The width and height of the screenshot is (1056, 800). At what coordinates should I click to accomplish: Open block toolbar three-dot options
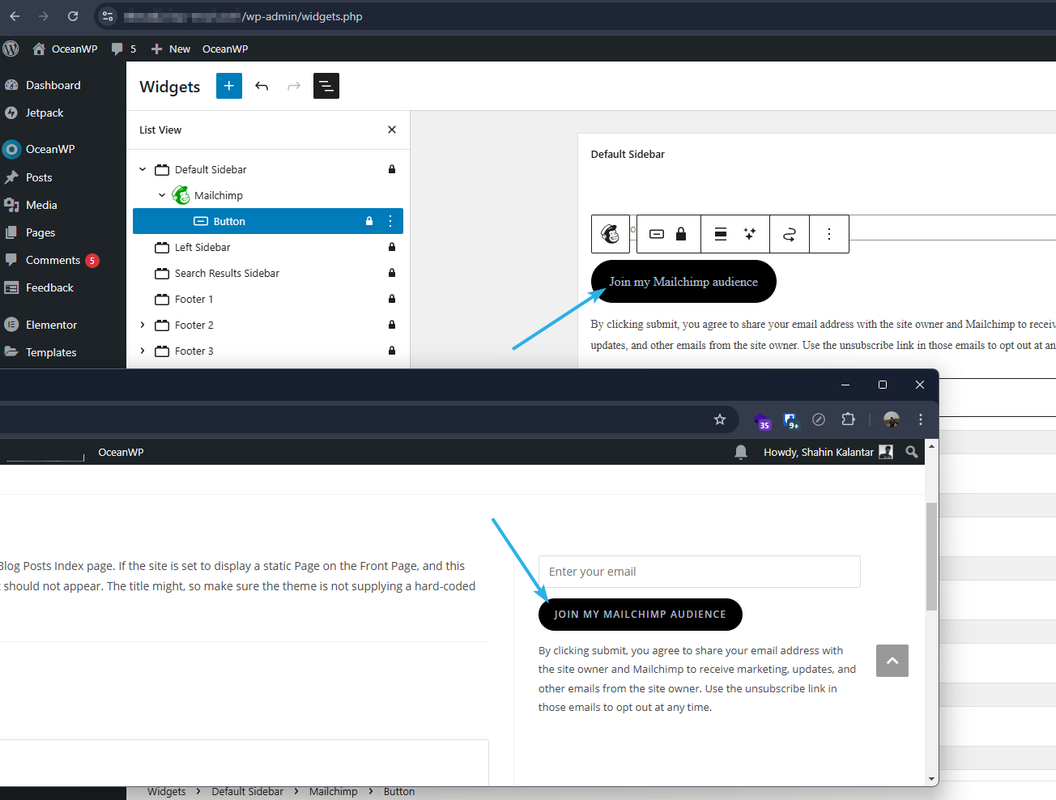point(829,234)
